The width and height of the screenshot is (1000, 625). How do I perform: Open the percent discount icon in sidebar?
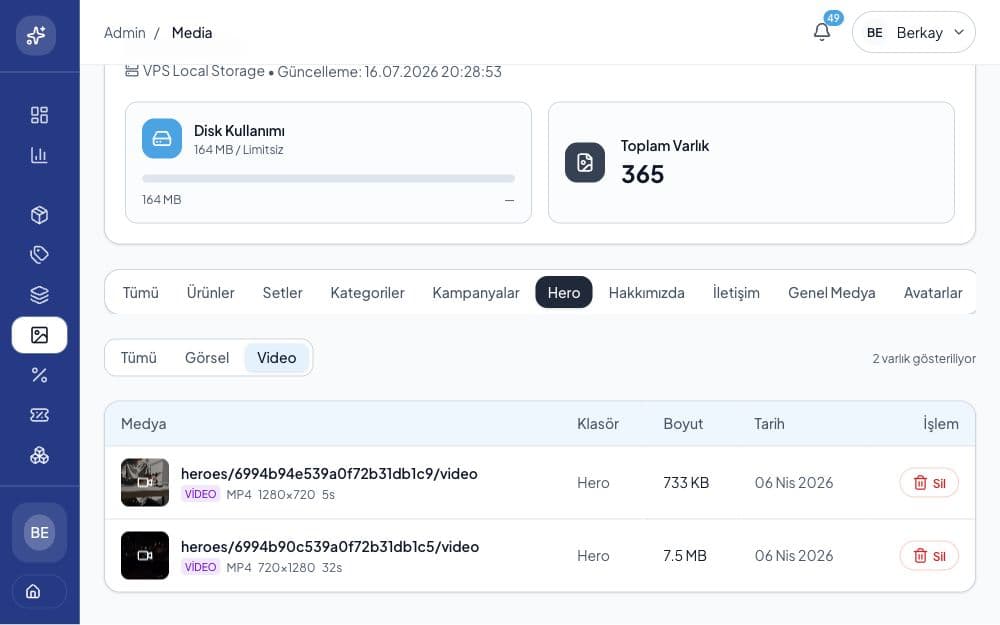[39, 375]
